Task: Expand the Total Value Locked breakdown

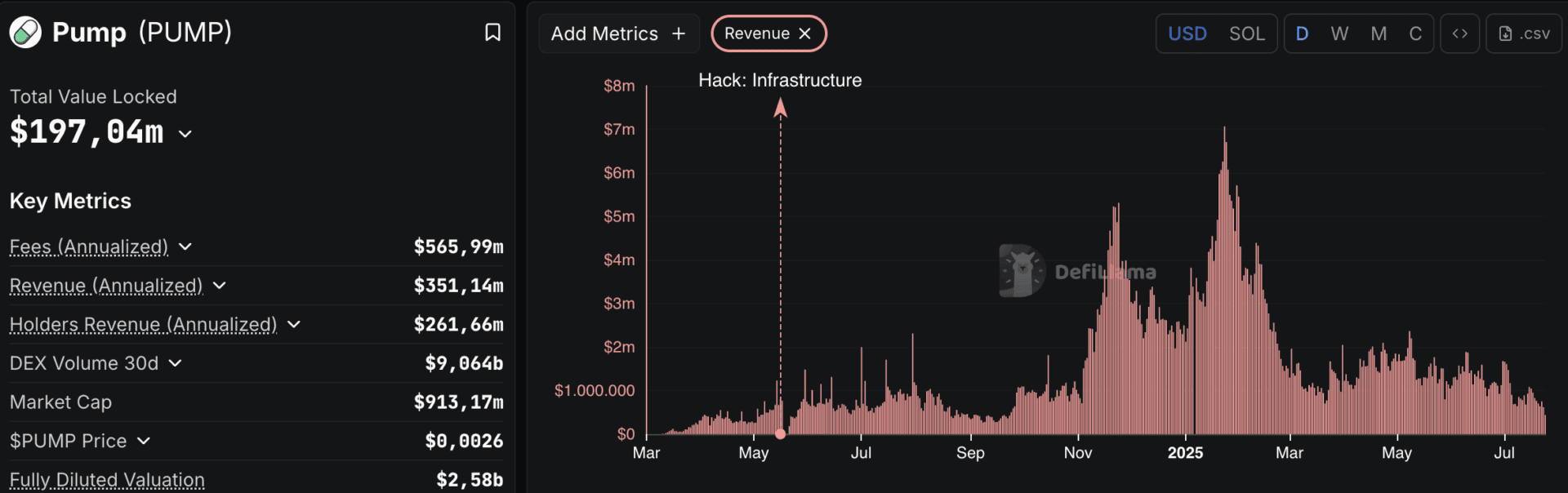Action: [x=185, y=134]
